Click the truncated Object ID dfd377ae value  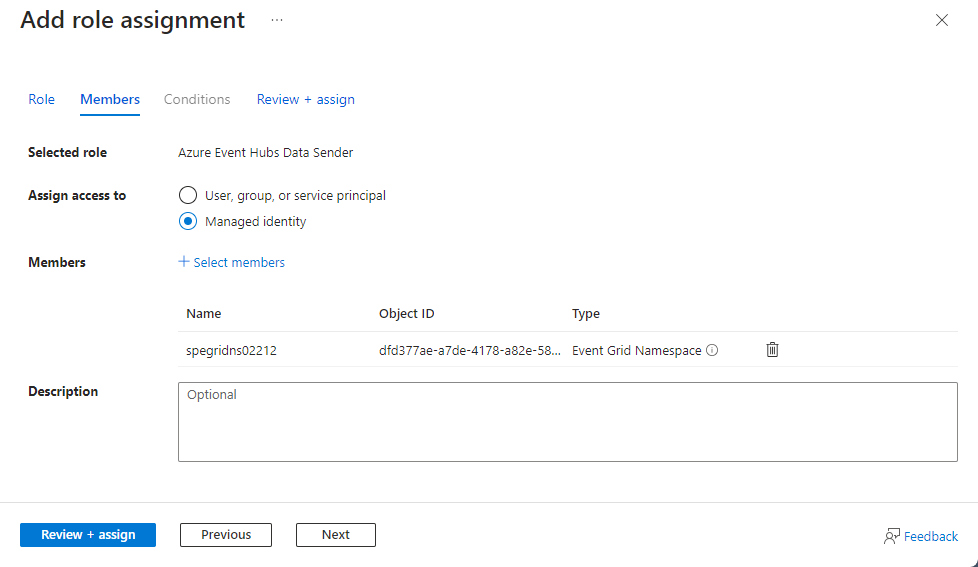pos(470,351)
